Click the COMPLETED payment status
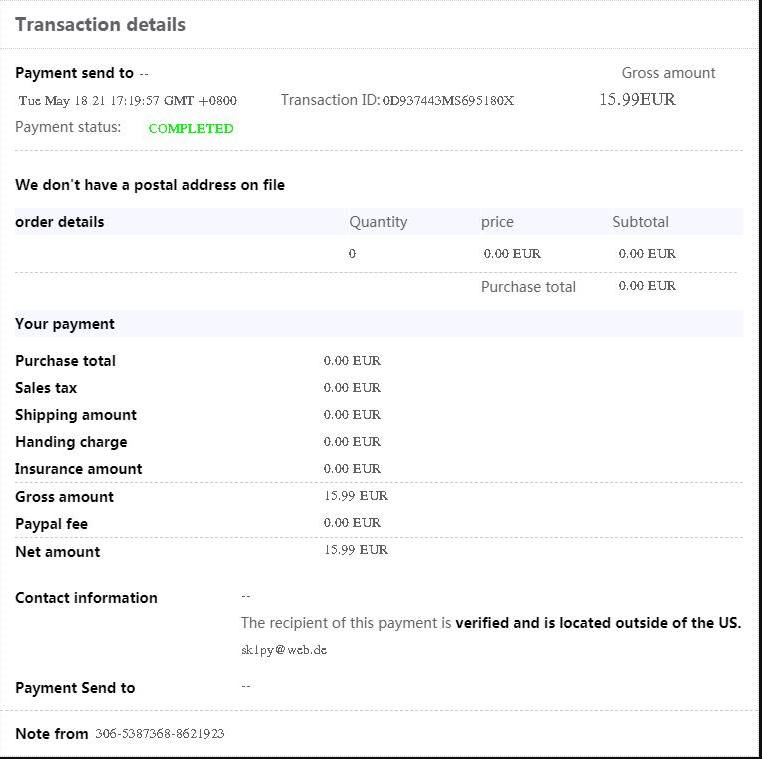 (191, 128)
